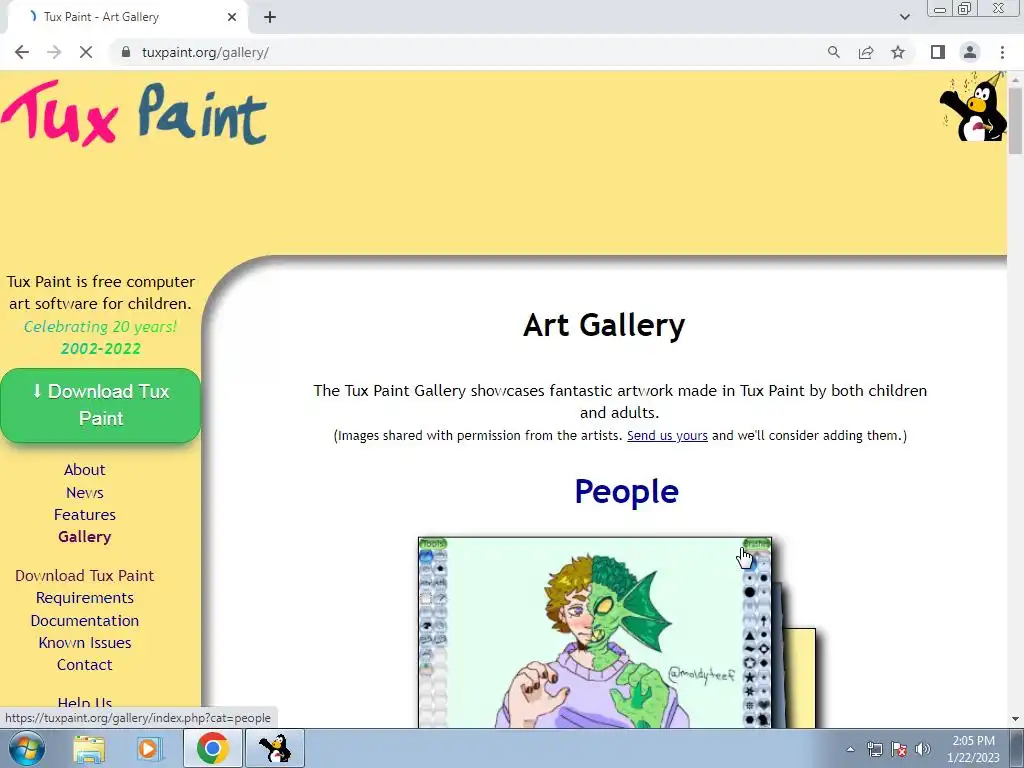The image size is (1024, 768).
Task: Click the page vertical scrollbar thumb
Action: [x=1015, y=121]
